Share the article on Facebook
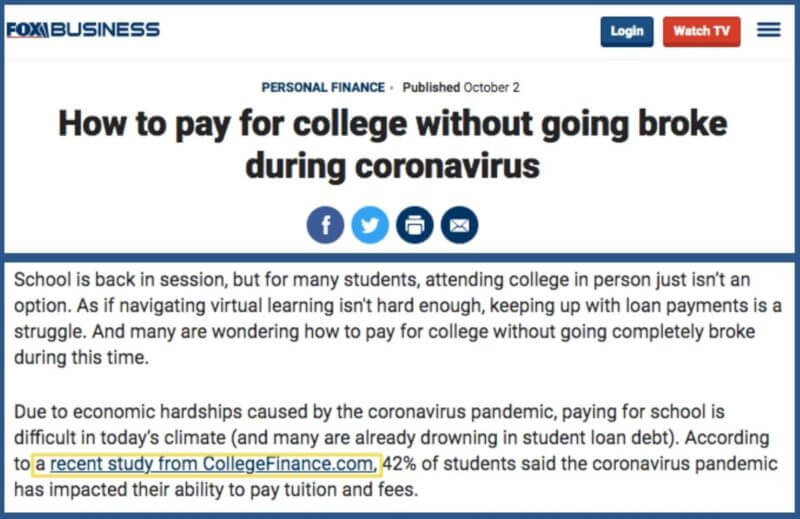Screen dimensions: 800x519 [x=325, y=225]
